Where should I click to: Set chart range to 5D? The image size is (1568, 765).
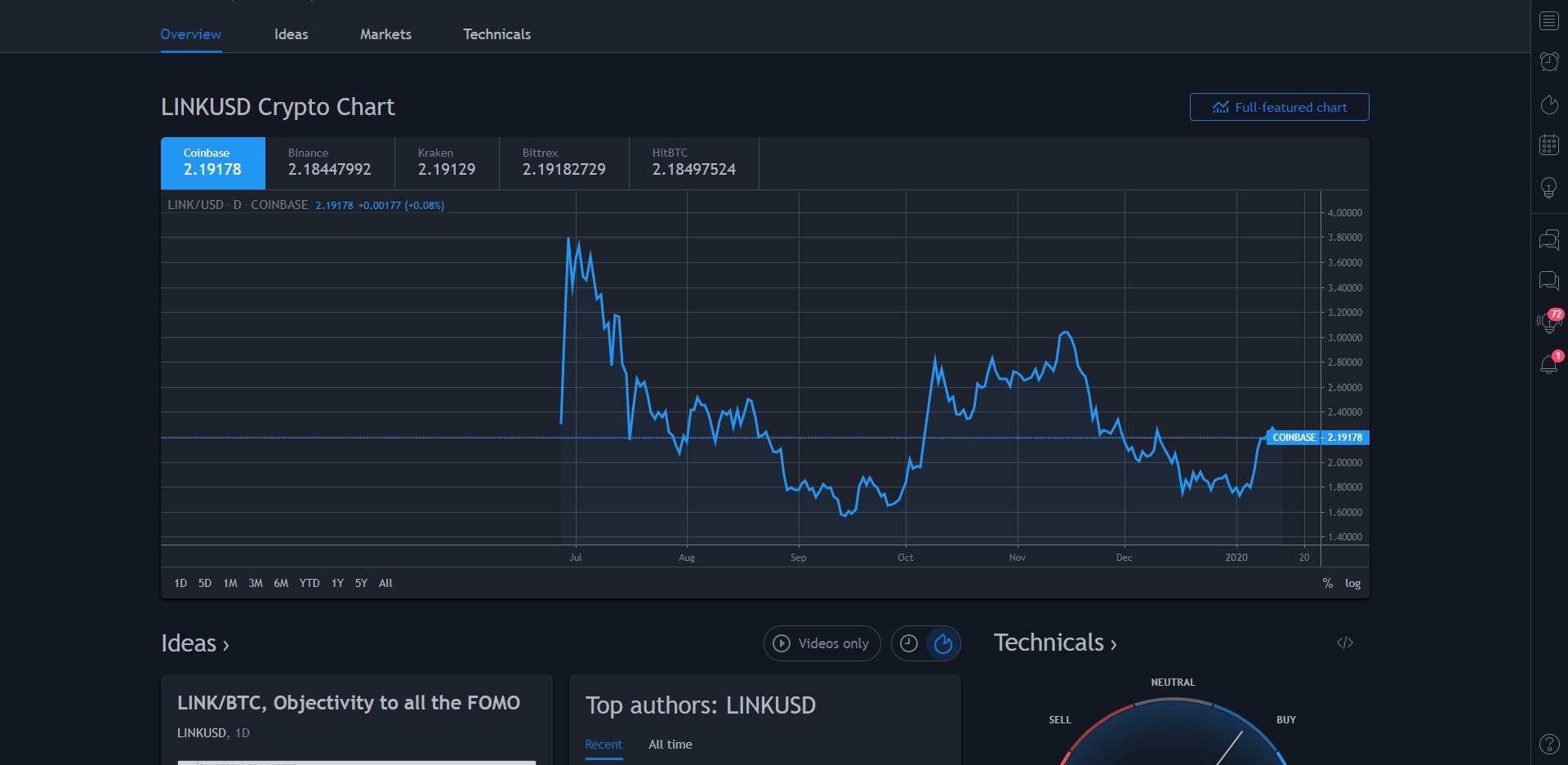[x=205, y=583]
